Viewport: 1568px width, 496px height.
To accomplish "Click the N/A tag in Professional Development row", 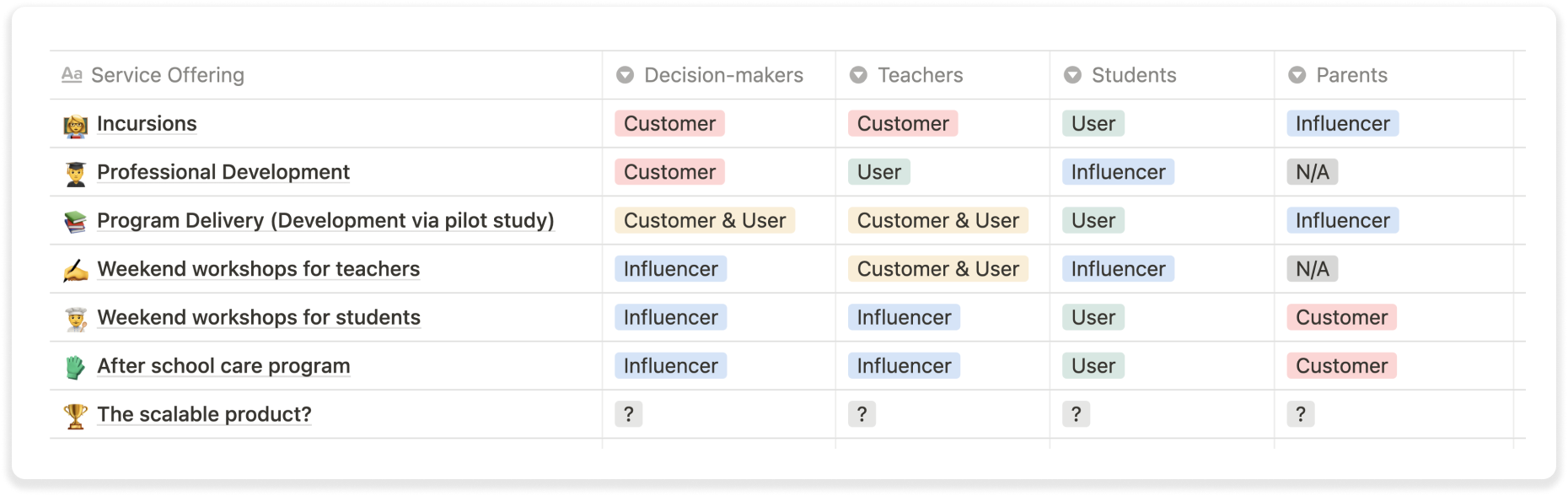I will (x=1312, y=172).
